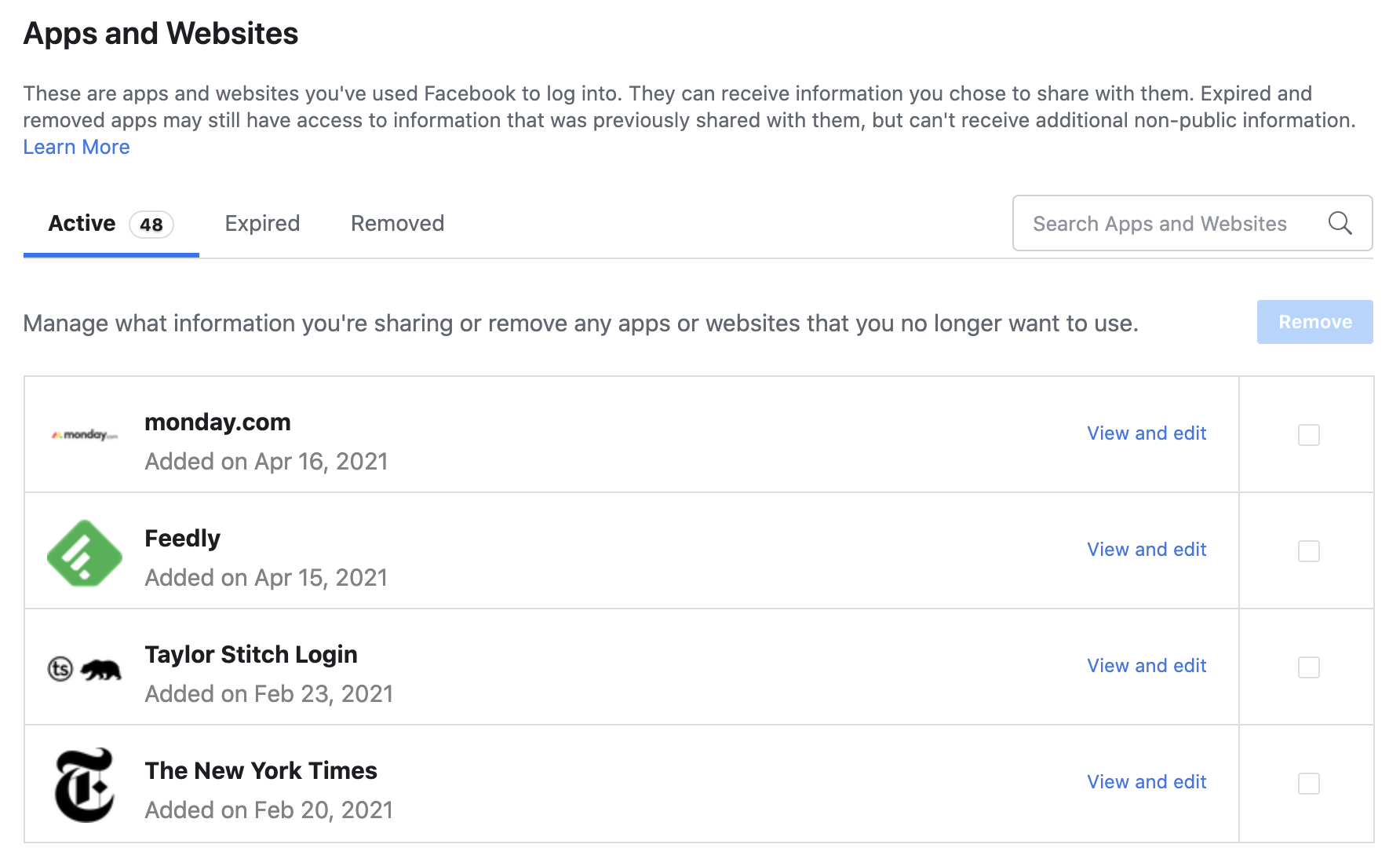Select the checkbox next to monday.com
Viewport: 1400px width, 859px height.
(1308, 435)
